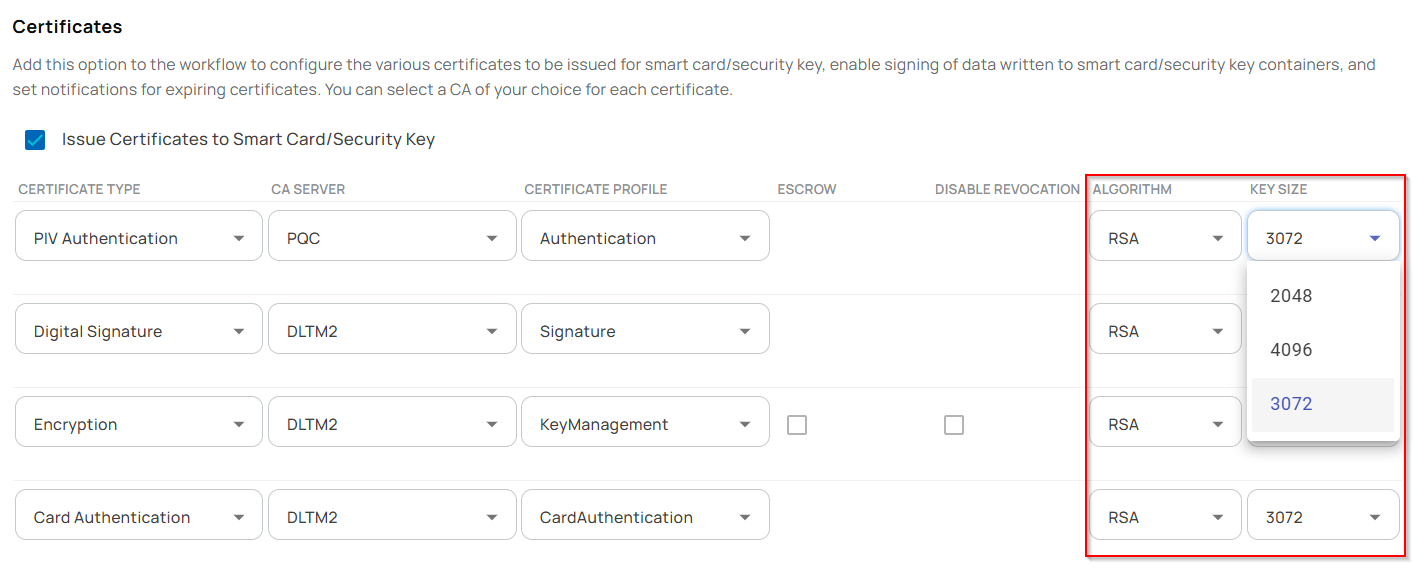This screenshot has height=568, width=1413.
Task: Choose 4096 from key size list
Action: coord(1291,350)
